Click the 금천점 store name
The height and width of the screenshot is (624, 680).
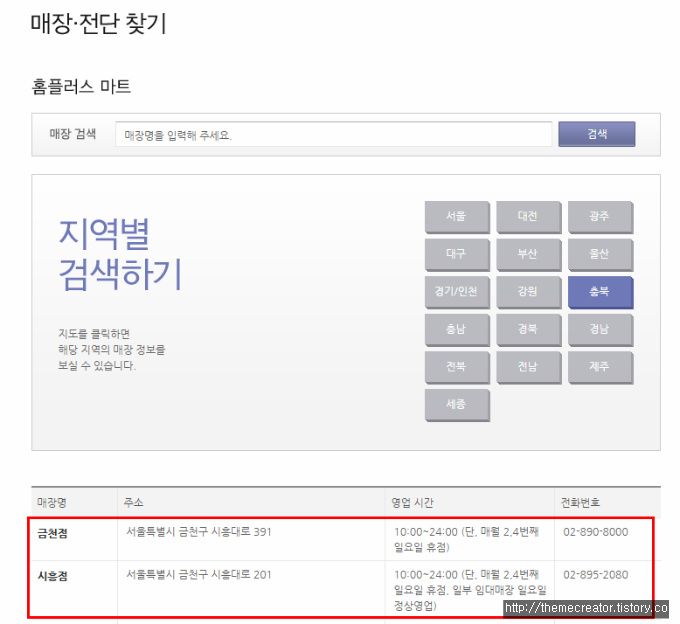click(x=52, y=533)
